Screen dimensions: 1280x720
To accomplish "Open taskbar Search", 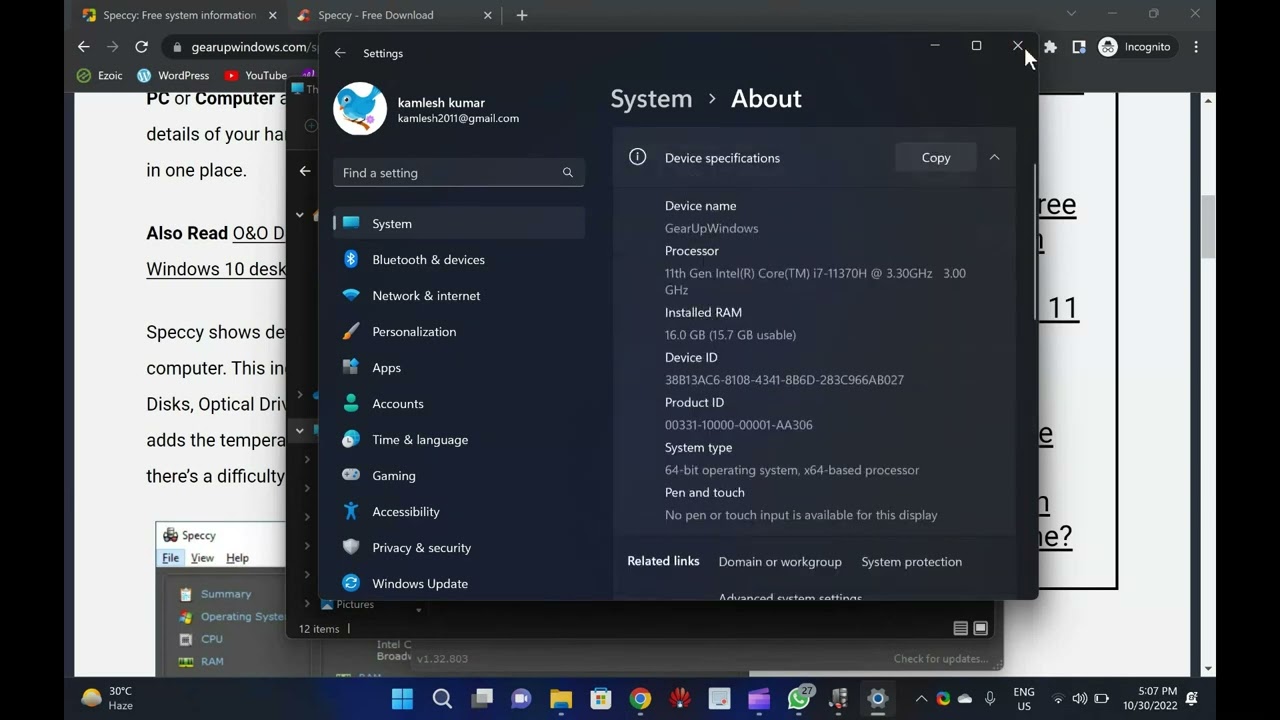I will 442,699.
